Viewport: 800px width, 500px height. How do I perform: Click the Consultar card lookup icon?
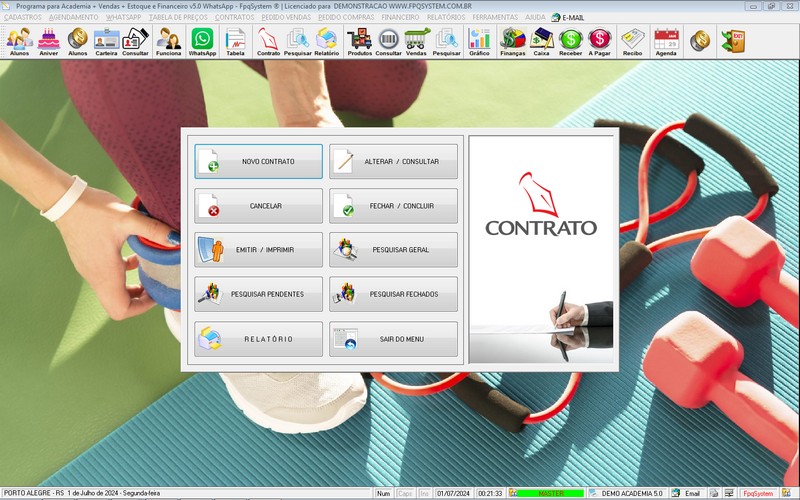[135, 41]
